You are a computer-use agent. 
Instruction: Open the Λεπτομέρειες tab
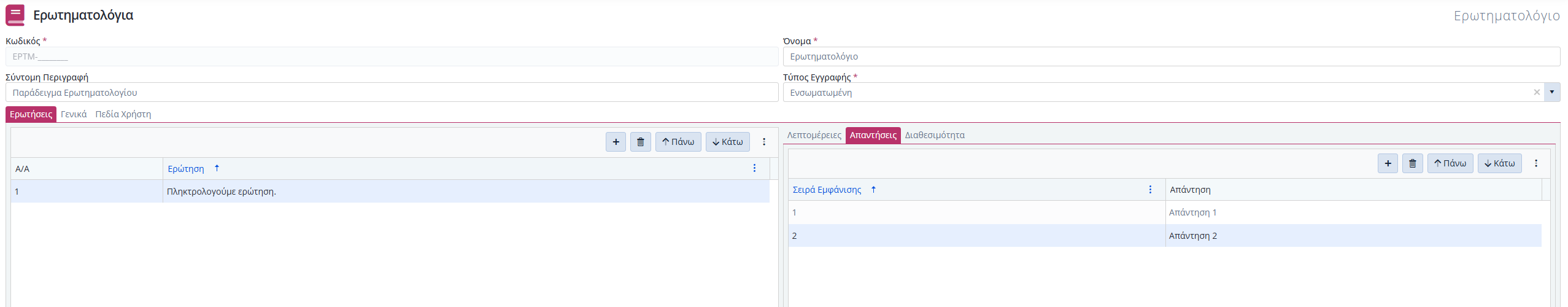pyautogui.click(x=814, y=135)
